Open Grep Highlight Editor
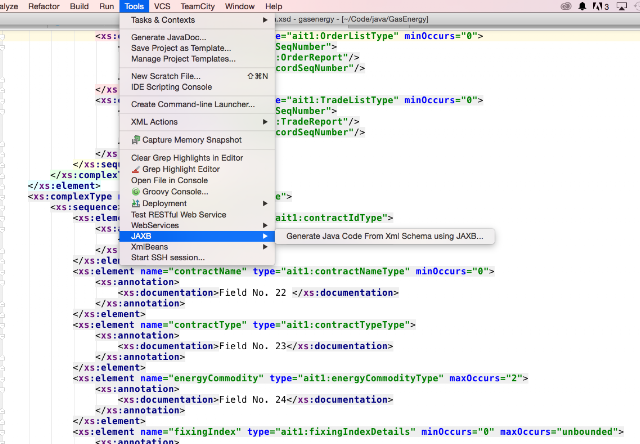 (x=198, y=169)
